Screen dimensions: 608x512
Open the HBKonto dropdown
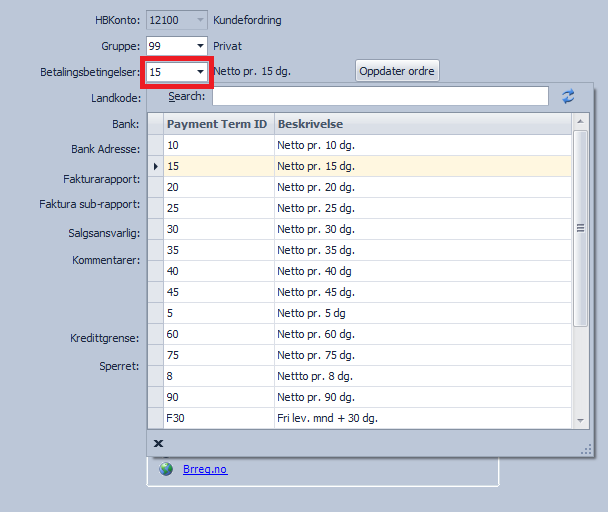tap(200, 20)
